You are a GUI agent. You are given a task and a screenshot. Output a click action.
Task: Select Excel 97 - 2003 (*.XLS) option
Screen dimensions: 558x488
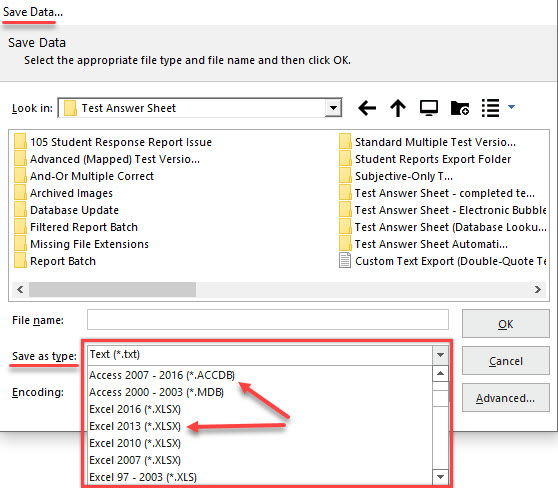pos(143,477)
